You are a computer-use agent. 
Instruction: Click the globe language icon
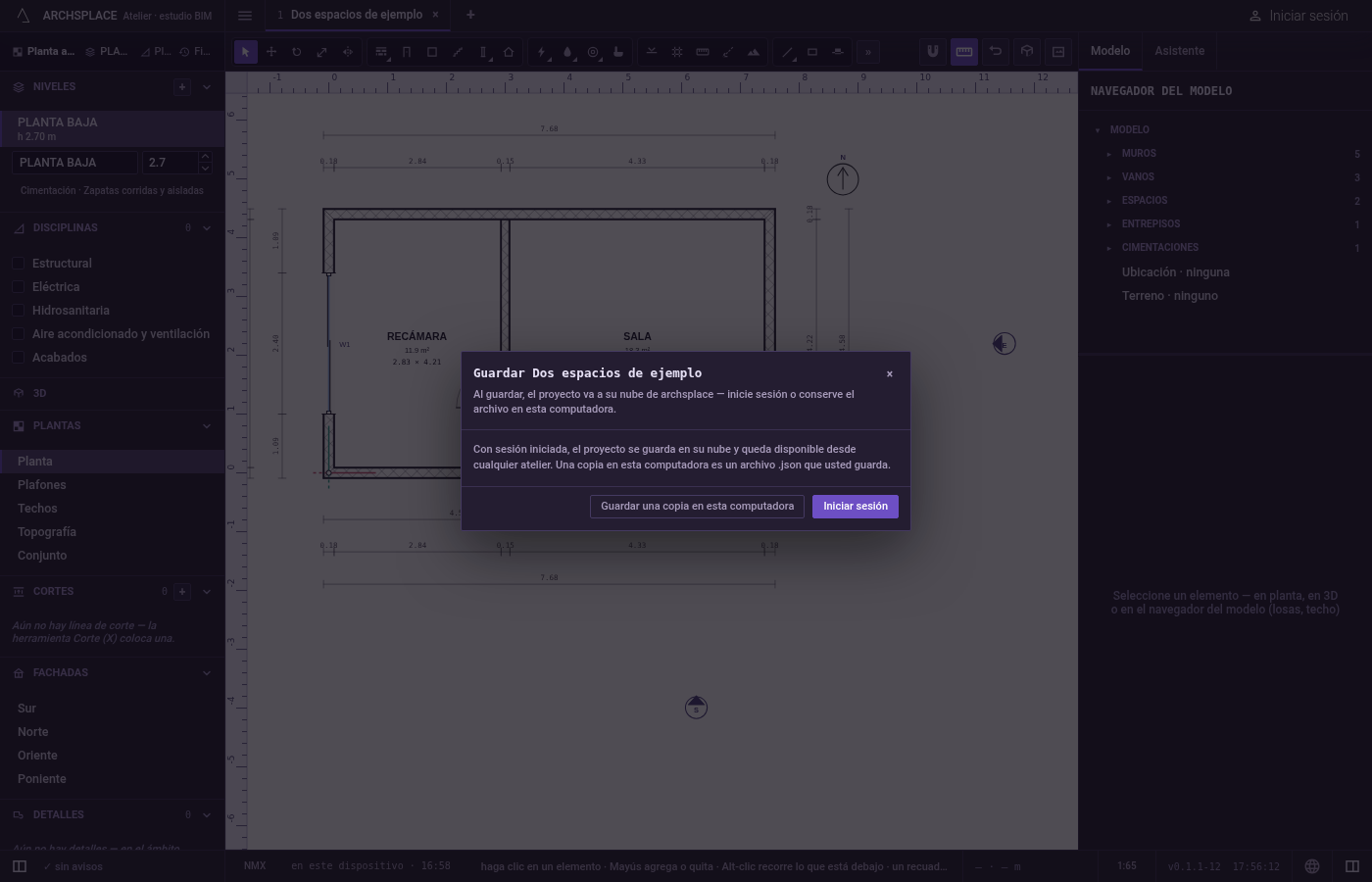[1312, 866]
